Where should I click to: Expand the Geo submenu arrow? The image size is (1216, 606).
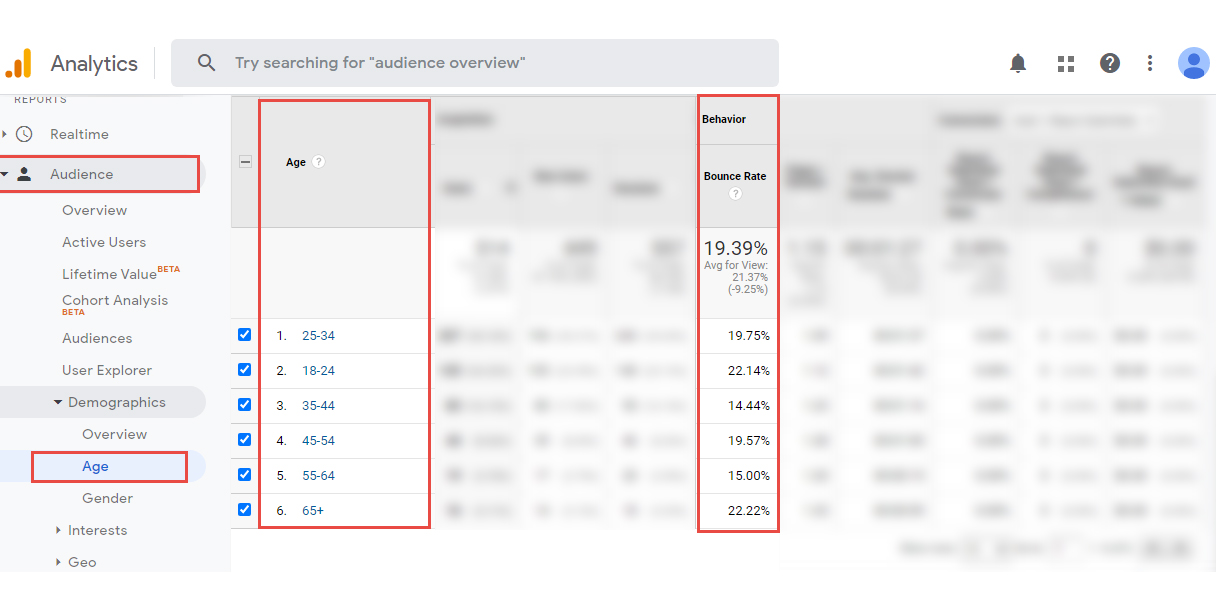pyautogui.click(x=59, y=562)
